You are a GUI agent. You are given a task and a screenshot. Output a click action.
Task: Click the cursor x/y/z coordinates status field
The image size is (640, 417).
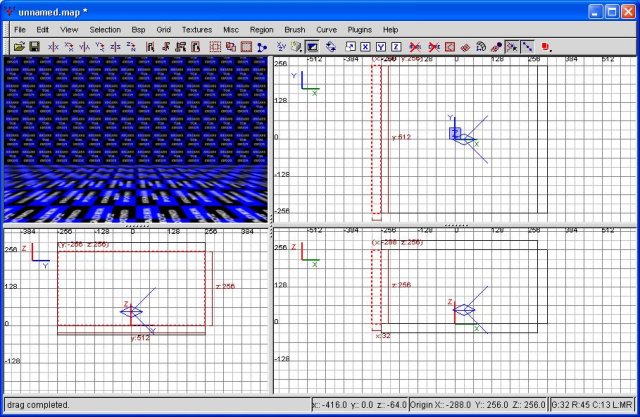point(360,405)
